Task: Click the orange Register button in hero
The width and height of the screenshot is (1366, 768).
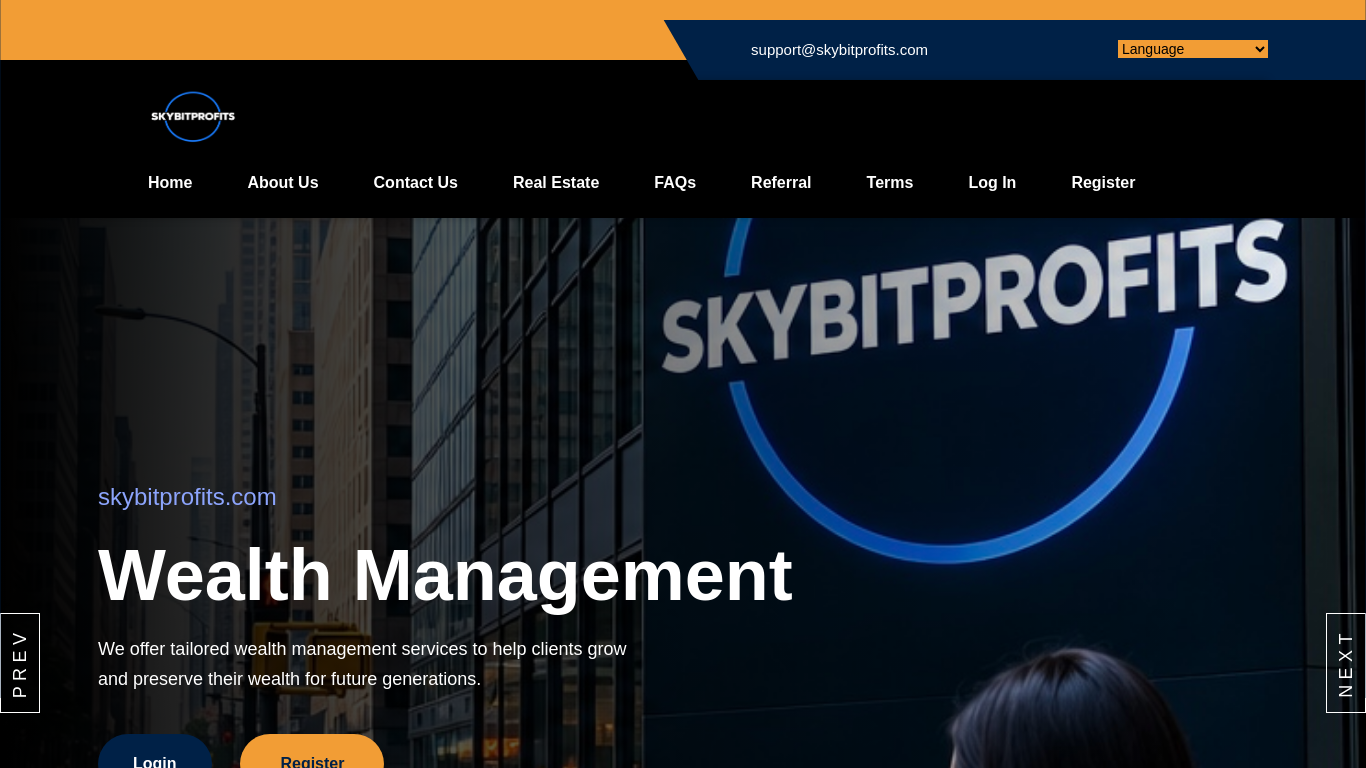Action: click(x=312, y=752)
